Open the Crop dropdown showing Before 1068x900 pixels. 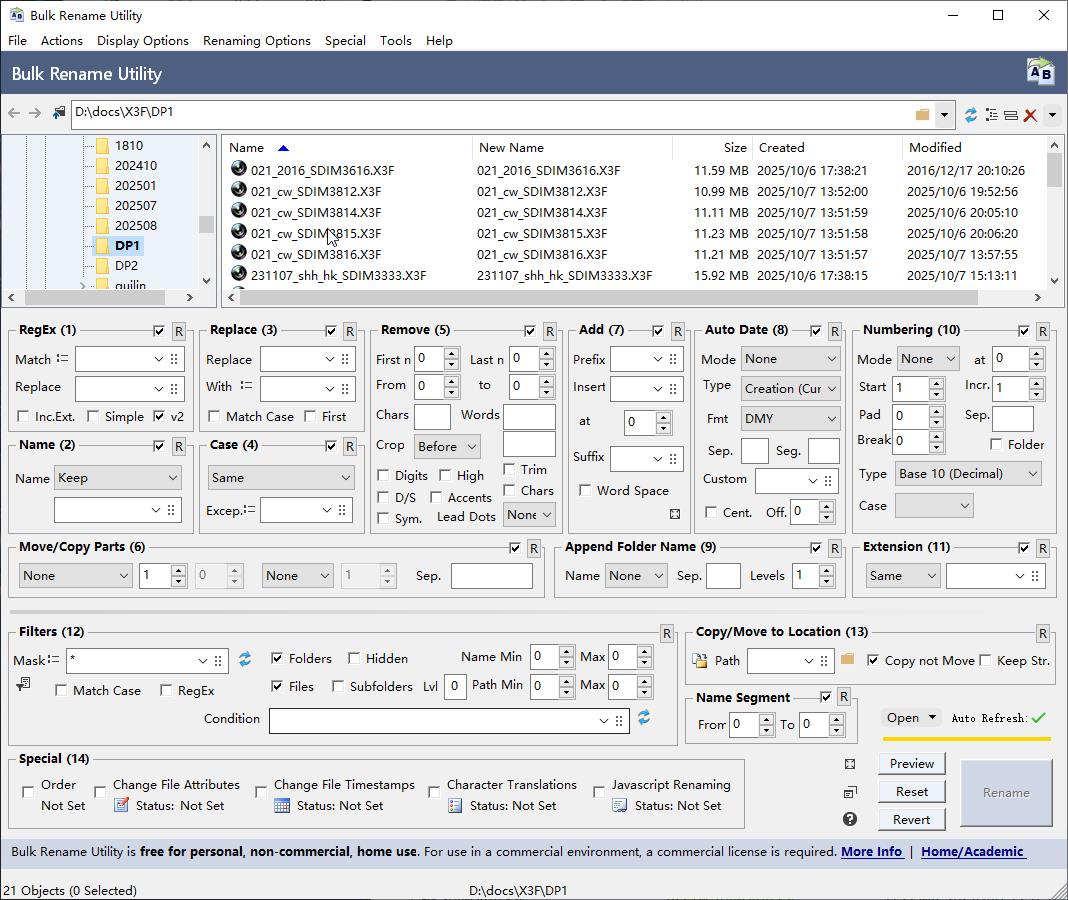(447, 446)
